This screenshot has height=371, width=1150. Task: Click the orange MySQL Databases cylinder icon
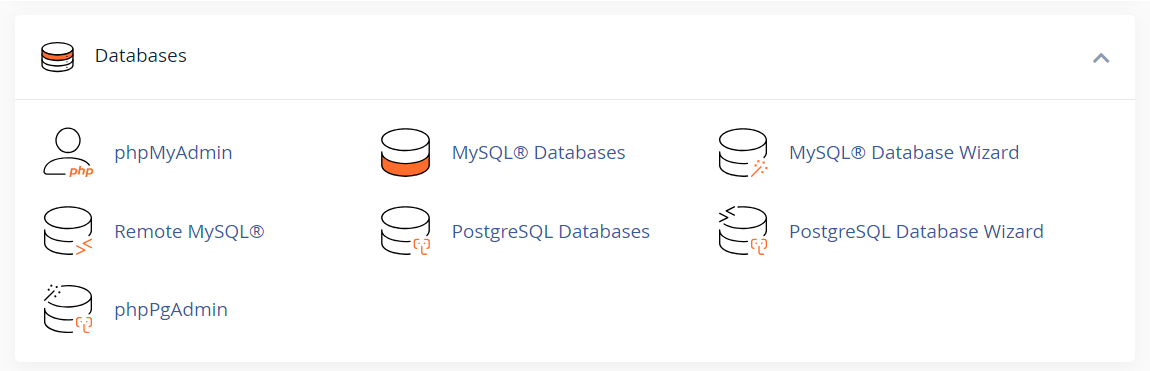pos(405,153)
